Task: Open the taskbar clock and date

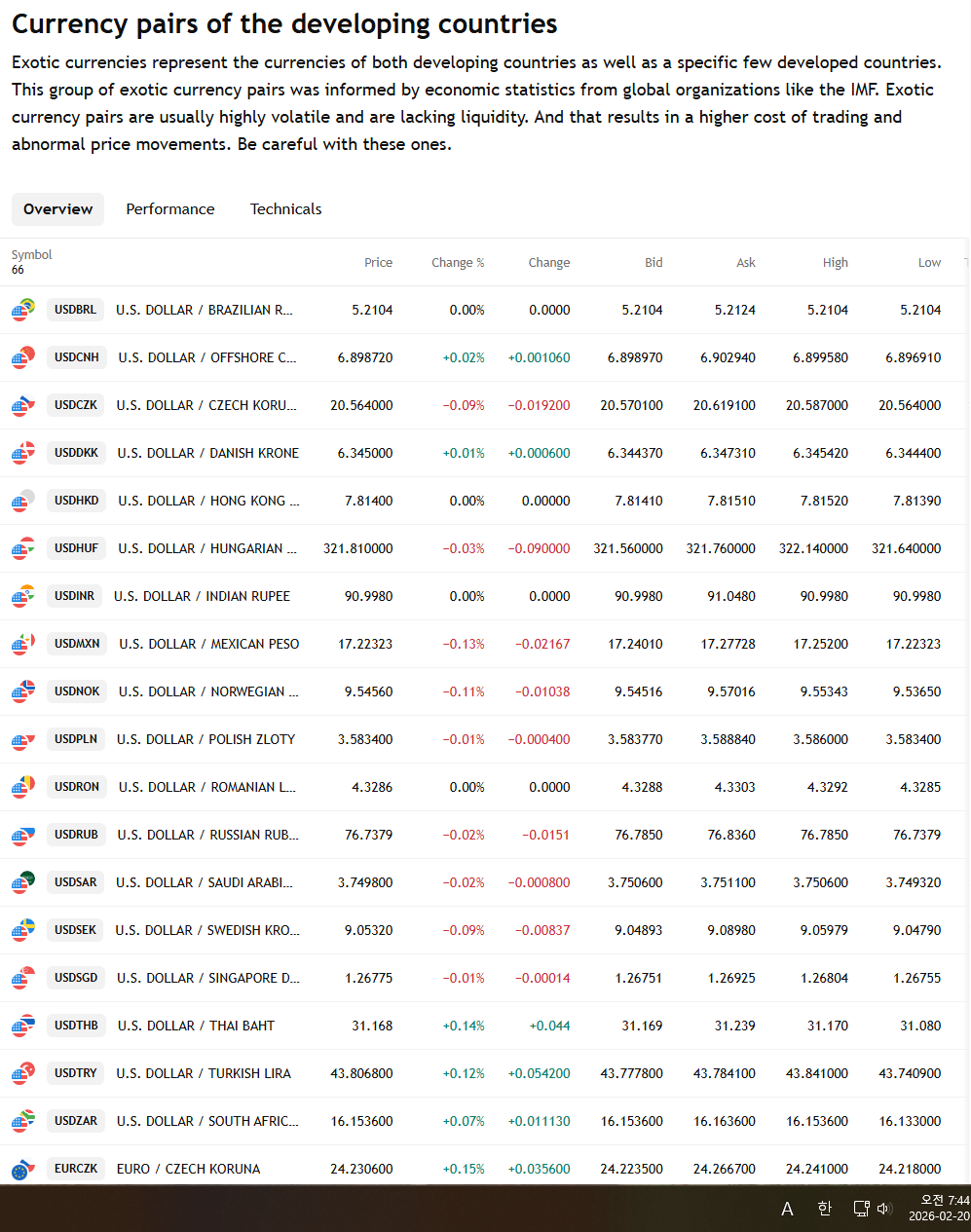Action: pyautogui.click(x=939, y=1209)
